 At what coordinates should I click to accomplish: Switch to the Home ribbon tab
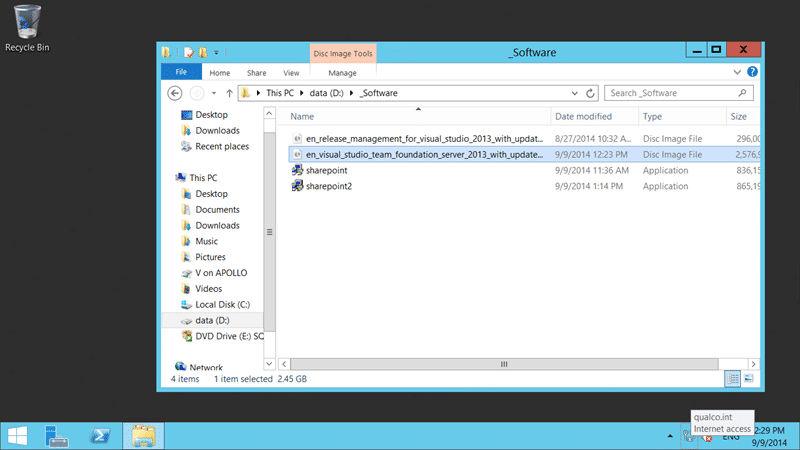point(220,73)
